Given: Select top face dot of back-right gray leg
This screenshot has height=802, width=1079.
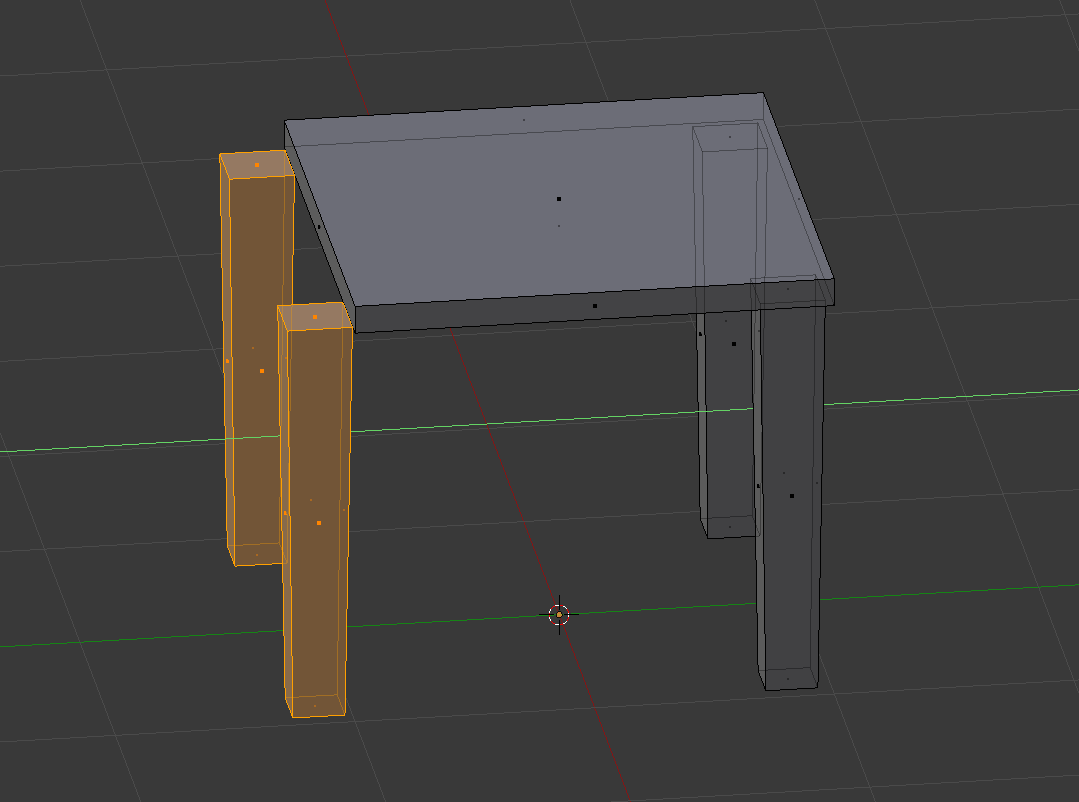Looking at the screenshot, I should point(730,137).
